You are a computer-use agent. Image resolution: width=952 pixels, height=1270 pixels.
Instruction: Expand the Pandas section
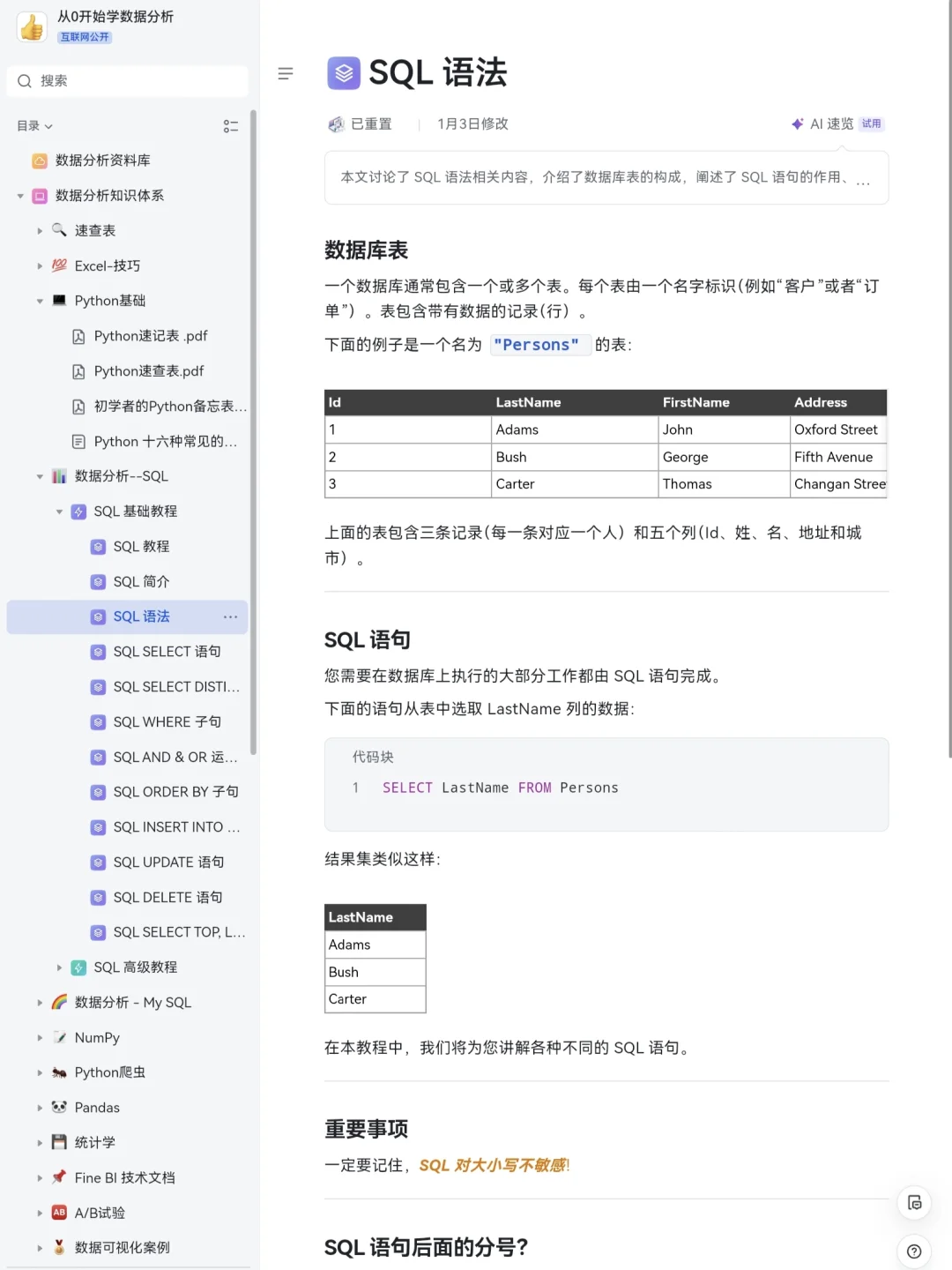point(40,1107)
